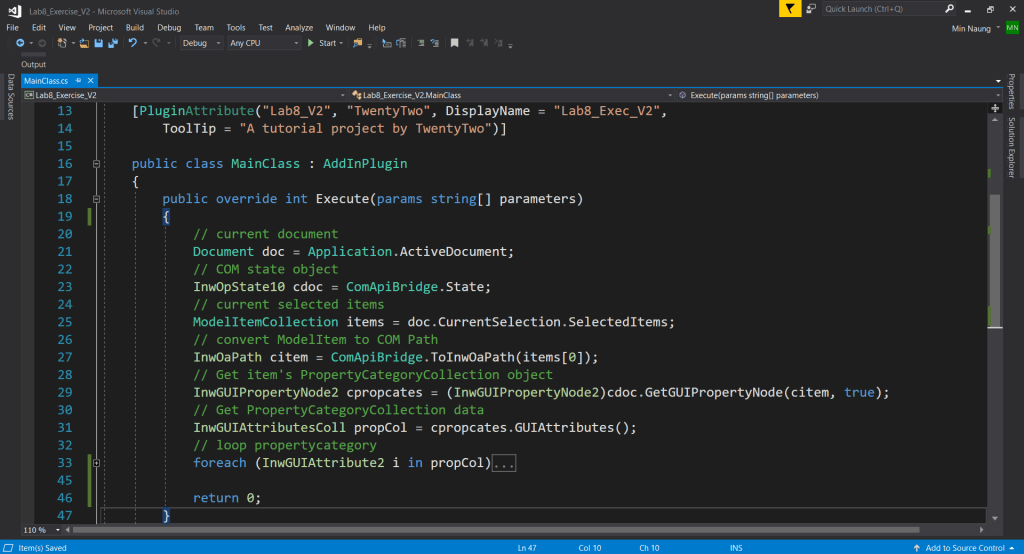The width and height of the screenshot is (1024, 554).
Task: Open the Build menu
Action: point(135,27)
